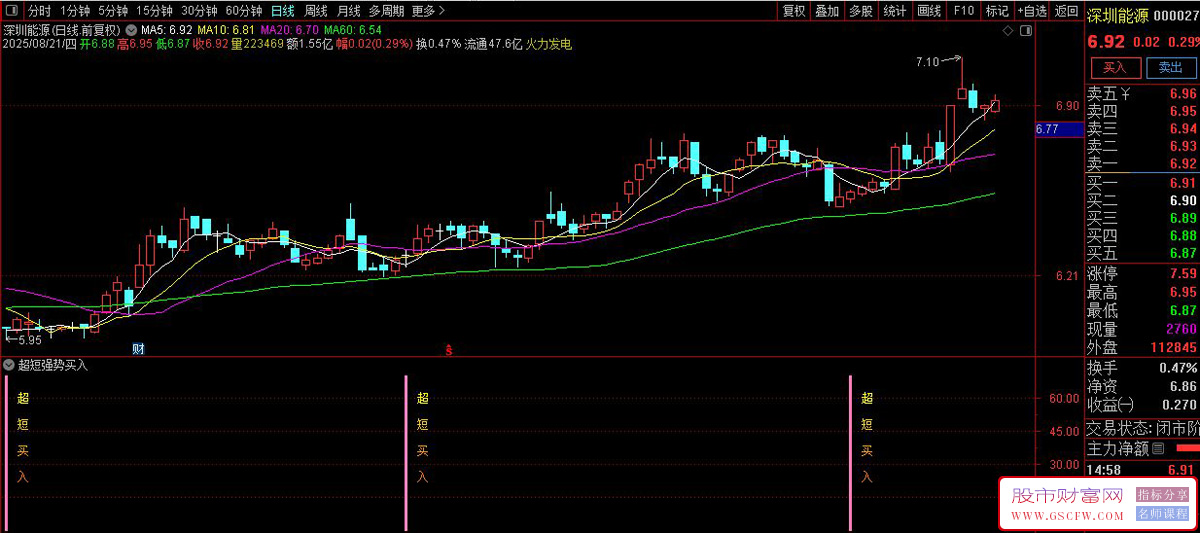Click the blue 卖出 sell button
The width and height of the screenshot is (1200, 533).
click(1170, 68)
